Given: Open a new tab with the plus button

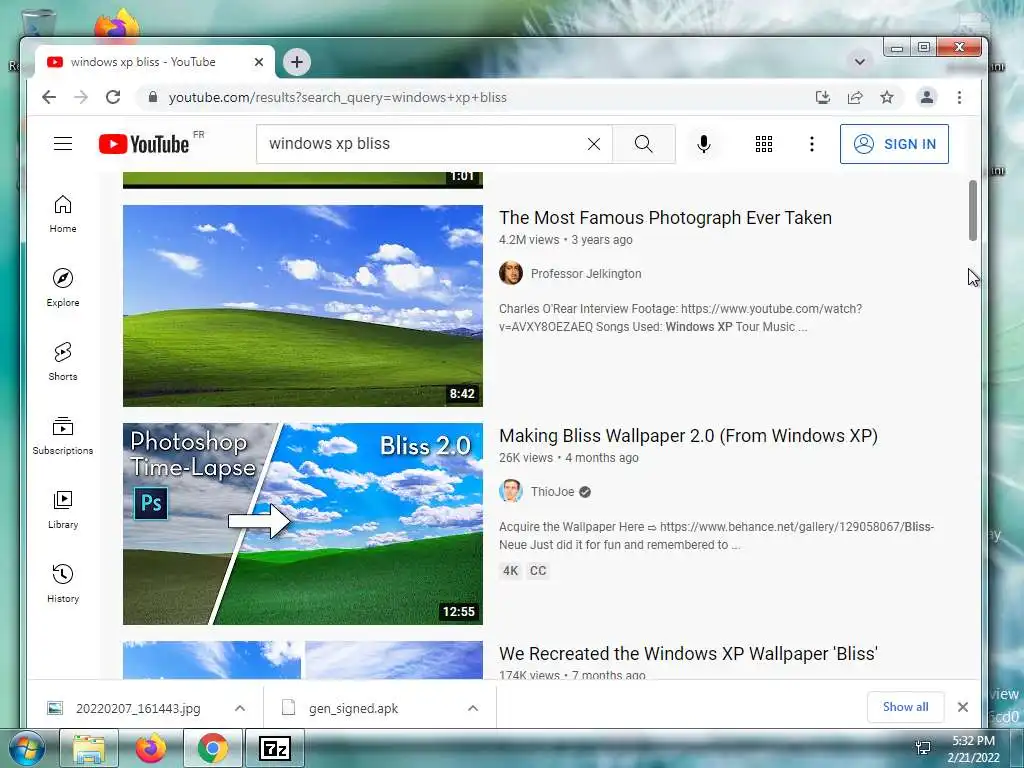Looking at the screenshot, I should (297, 62).
